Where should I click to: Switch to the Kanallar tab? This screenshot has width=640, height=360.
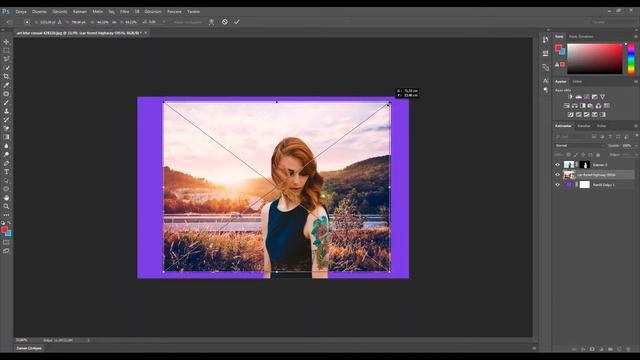pyautogui.click(x=584, y=126)
